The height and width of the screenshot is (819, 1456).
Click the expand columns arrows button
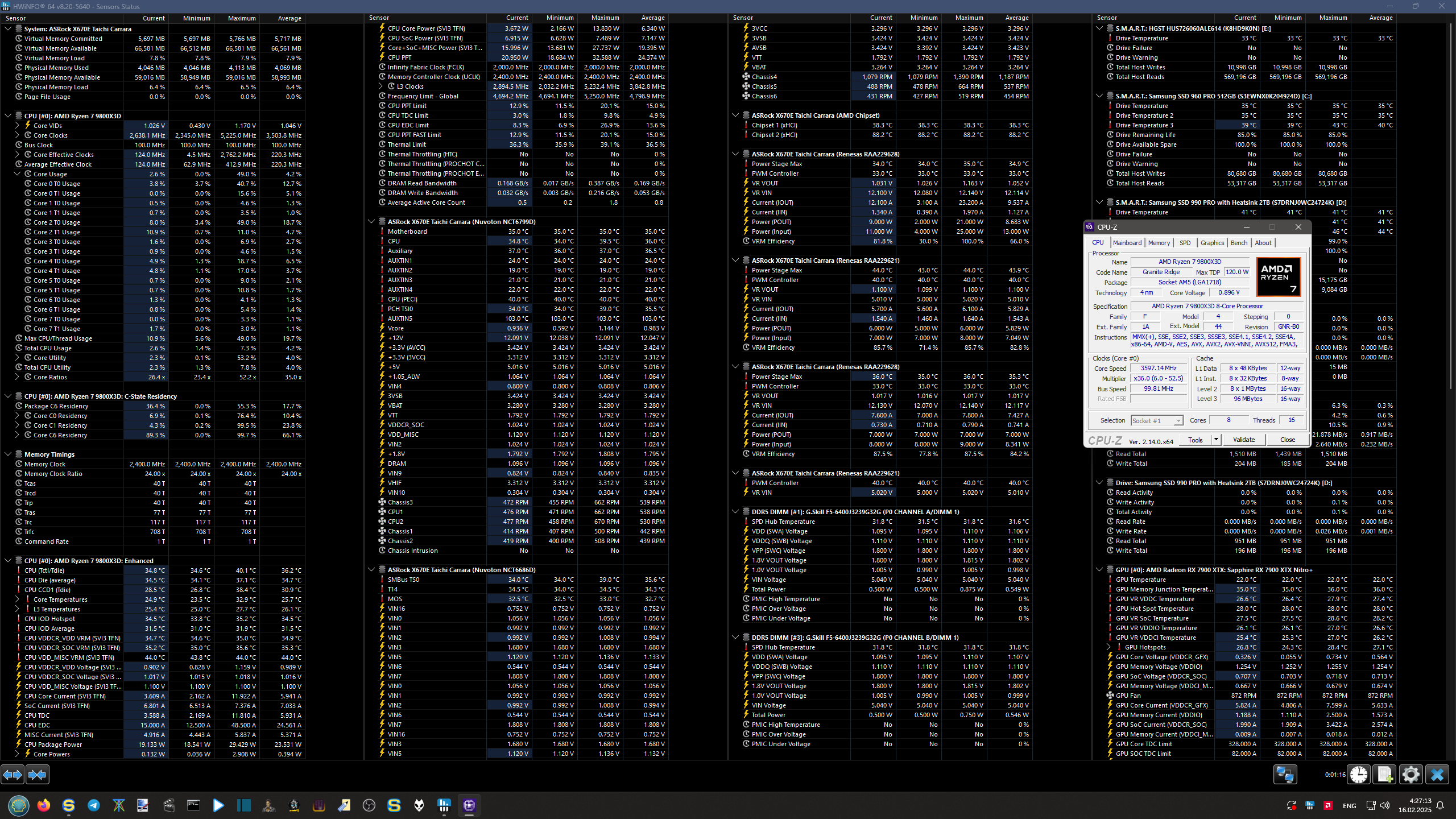pos(13,774)
